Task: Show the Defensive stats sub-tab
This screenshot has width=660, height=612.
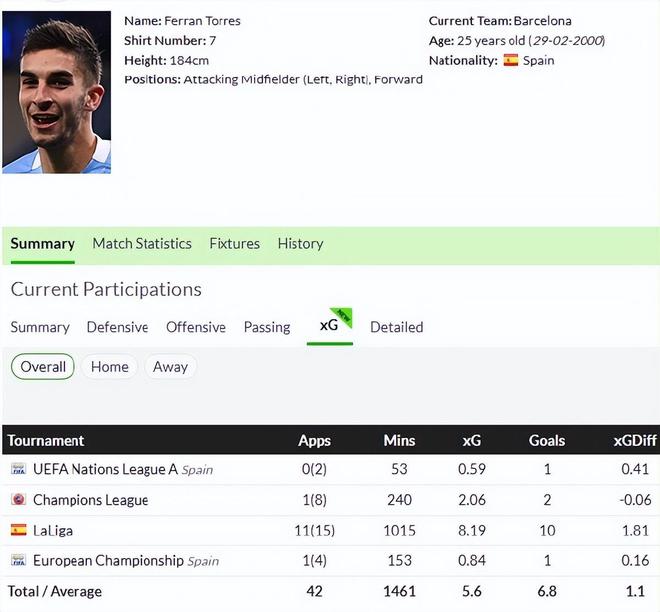Action: pyautogui.click(x=117, y=327)
